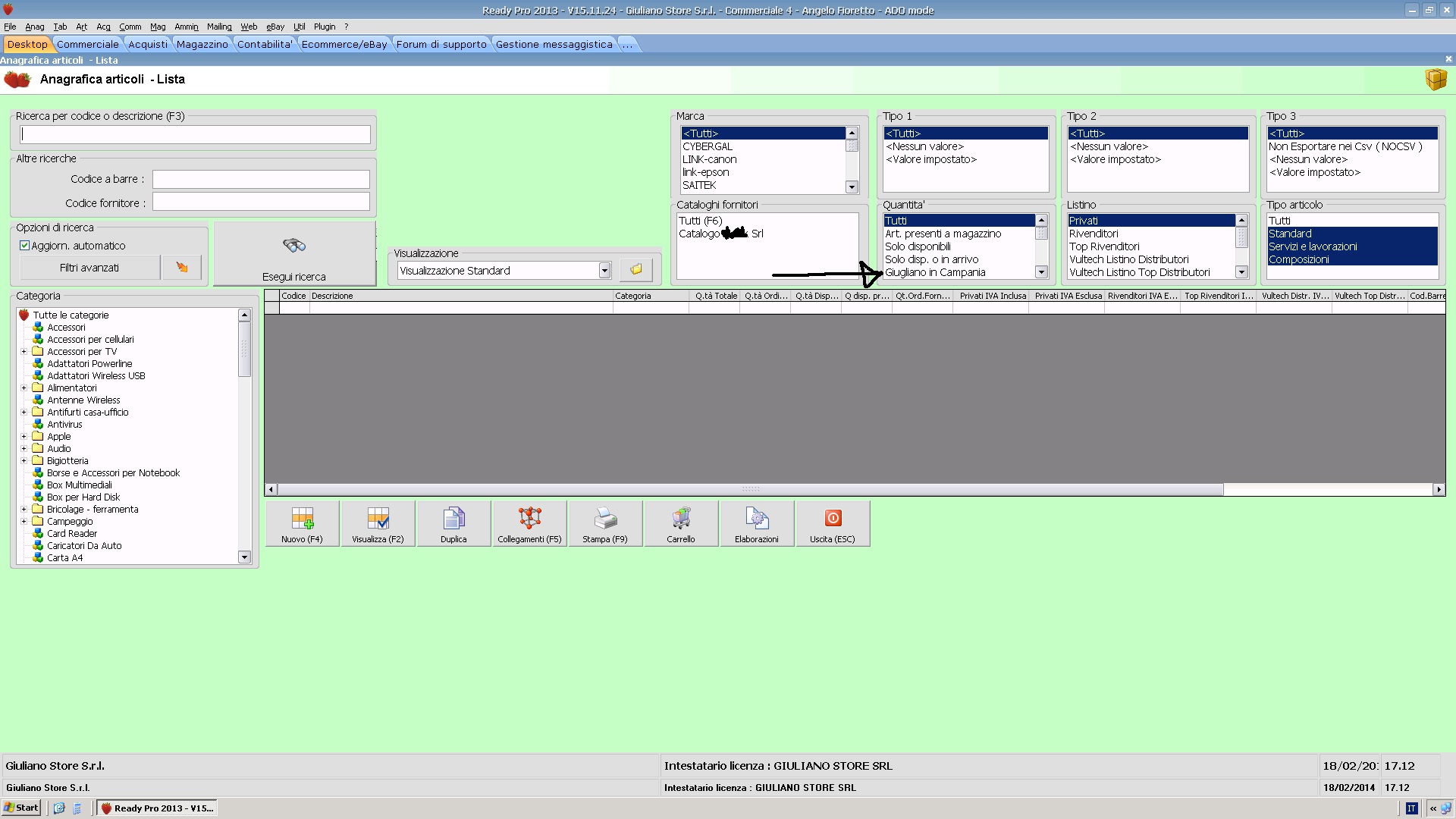Click the clear filters icon beside Filtri avanzati
The image size is (1456, 819).
pyautogui.click(x=182, y=267)
